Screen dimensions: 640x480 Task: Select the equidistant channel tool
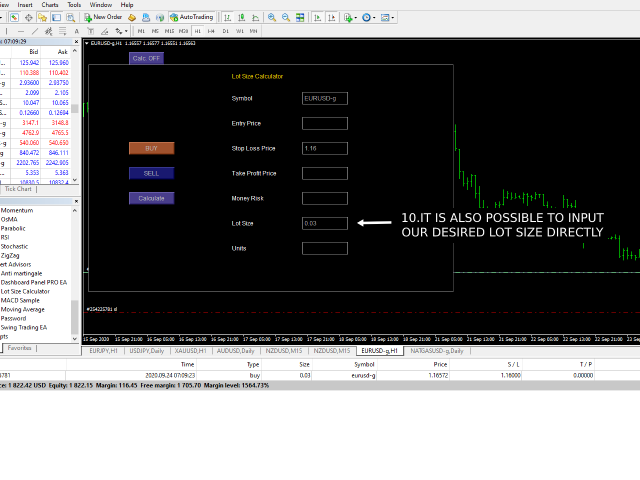(x=49, y=31)
